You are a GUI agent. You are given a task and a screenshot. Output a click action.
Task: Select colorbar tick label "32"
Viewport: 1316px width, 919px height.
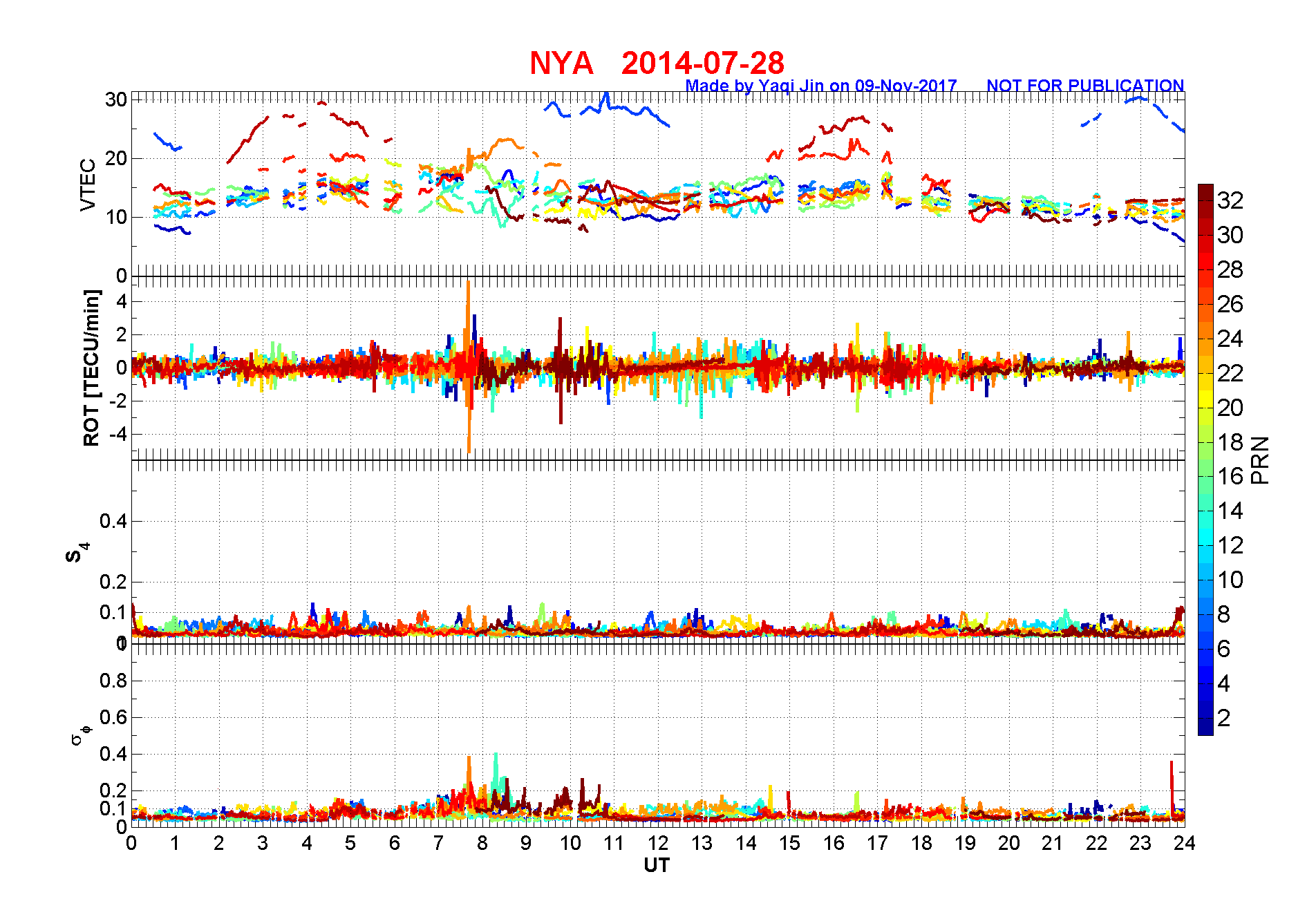click(1230, 200)
